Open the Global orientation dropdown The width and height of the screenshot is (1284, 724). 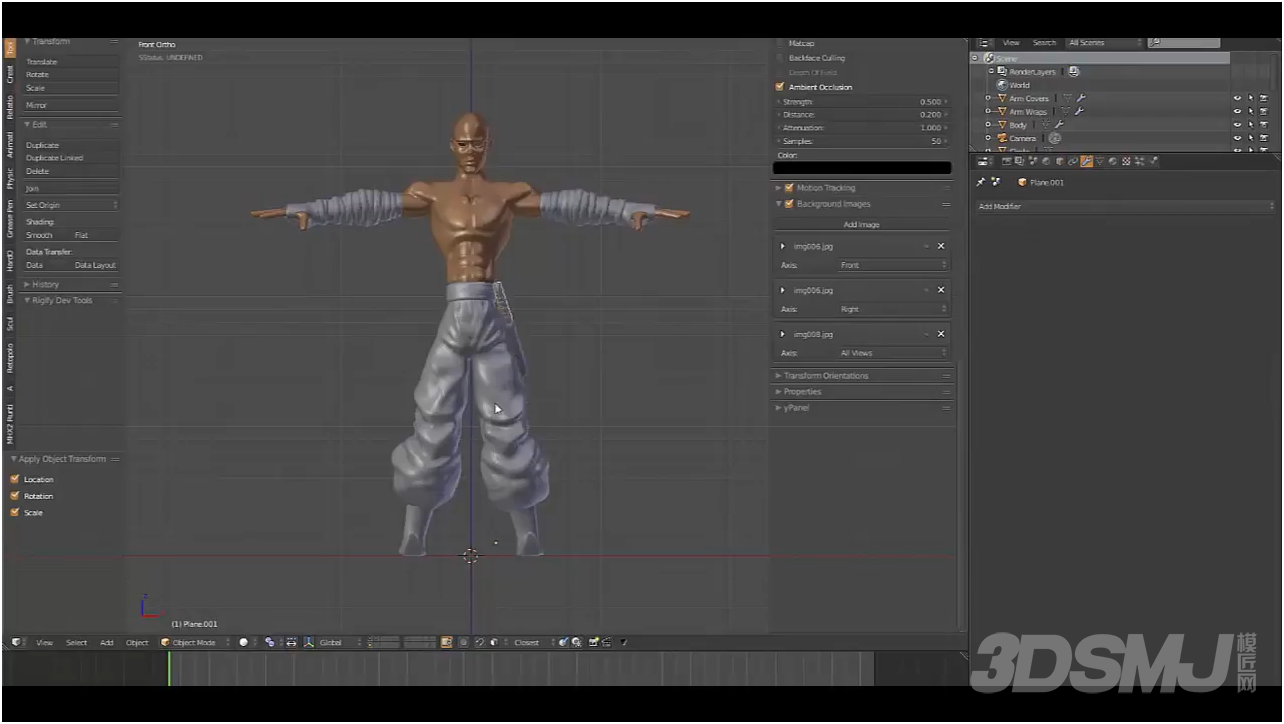tap(338, 642)
